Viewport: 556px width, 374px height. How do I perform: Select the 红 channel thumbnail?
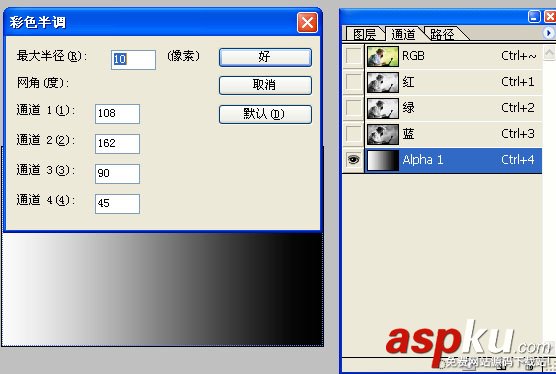pos(383,82)
